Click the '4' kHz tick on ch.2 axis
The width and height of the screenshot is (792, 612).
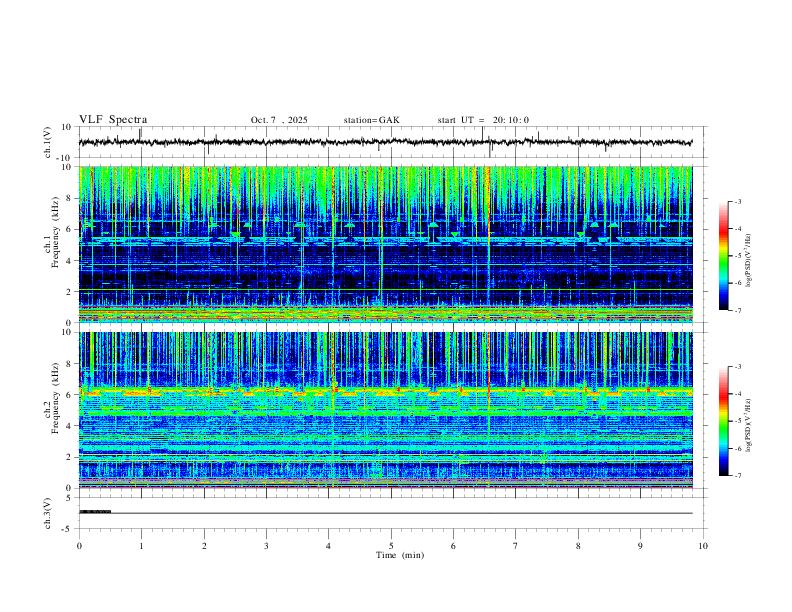[69, 426]
